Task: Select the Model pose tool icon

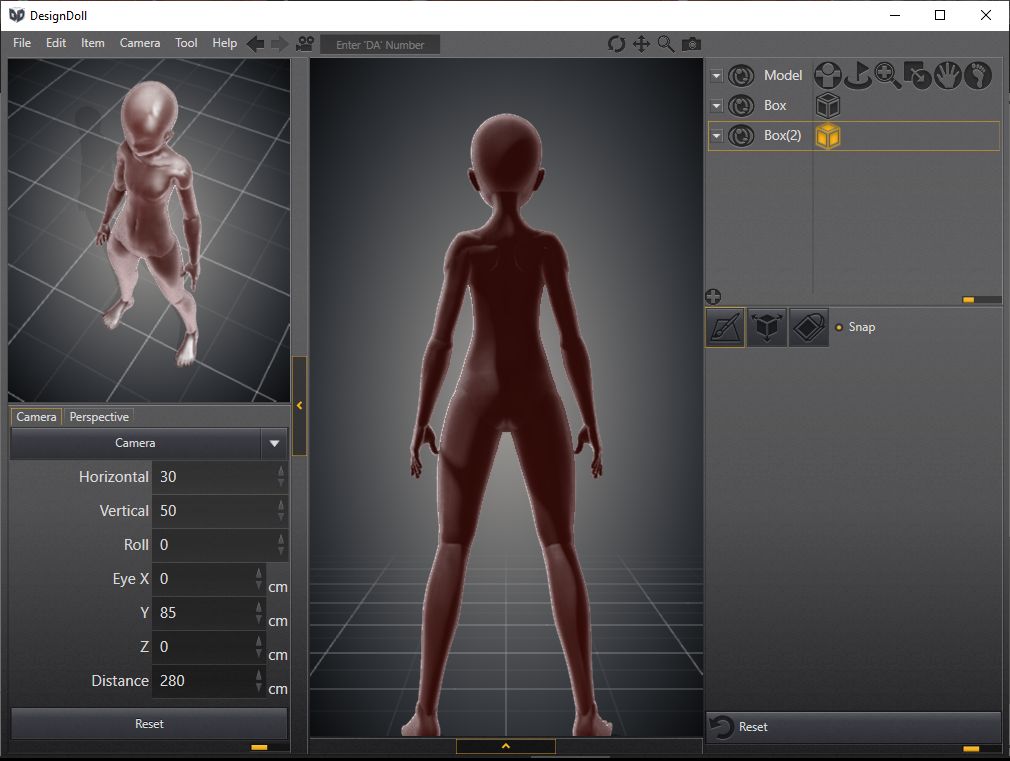Action: click(x=828, y=75)
